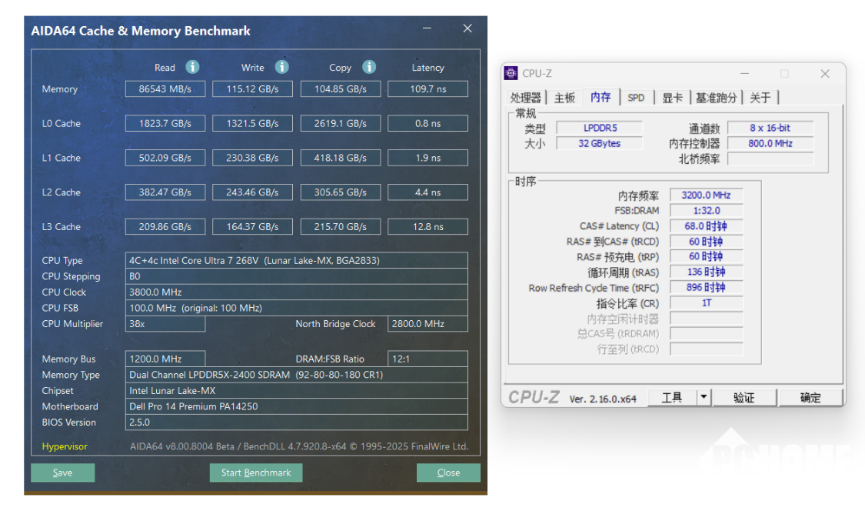This screenshot has height=511, width=865.
Task: Select the SPD tab
Action: (x=636, y=97)
